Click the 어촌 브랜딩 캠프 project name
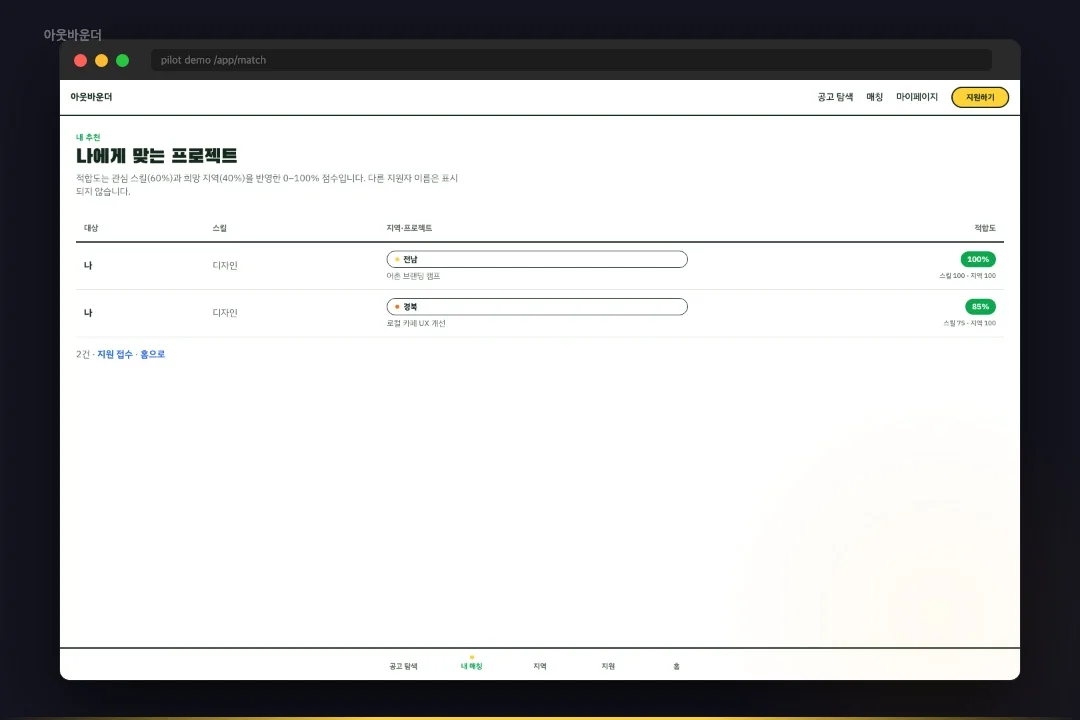 [x=413, y=276]
